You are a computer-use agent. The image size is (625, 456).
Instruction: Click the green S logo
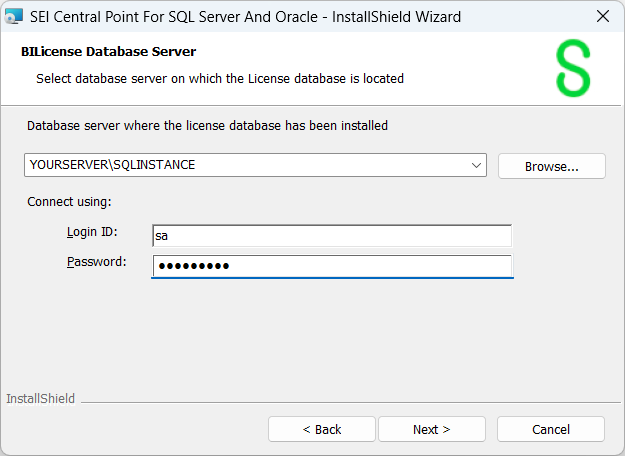tap(573, 69)
